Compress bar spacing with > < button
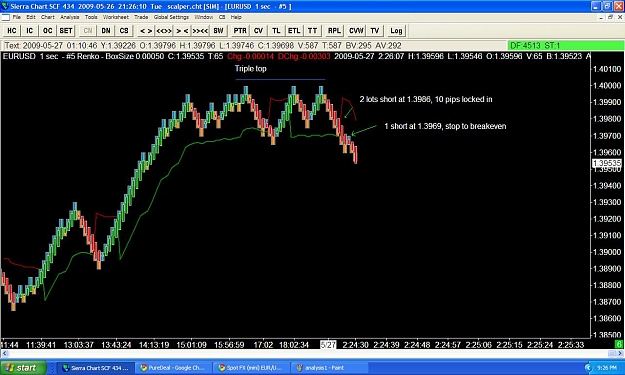 click(182, 31)
